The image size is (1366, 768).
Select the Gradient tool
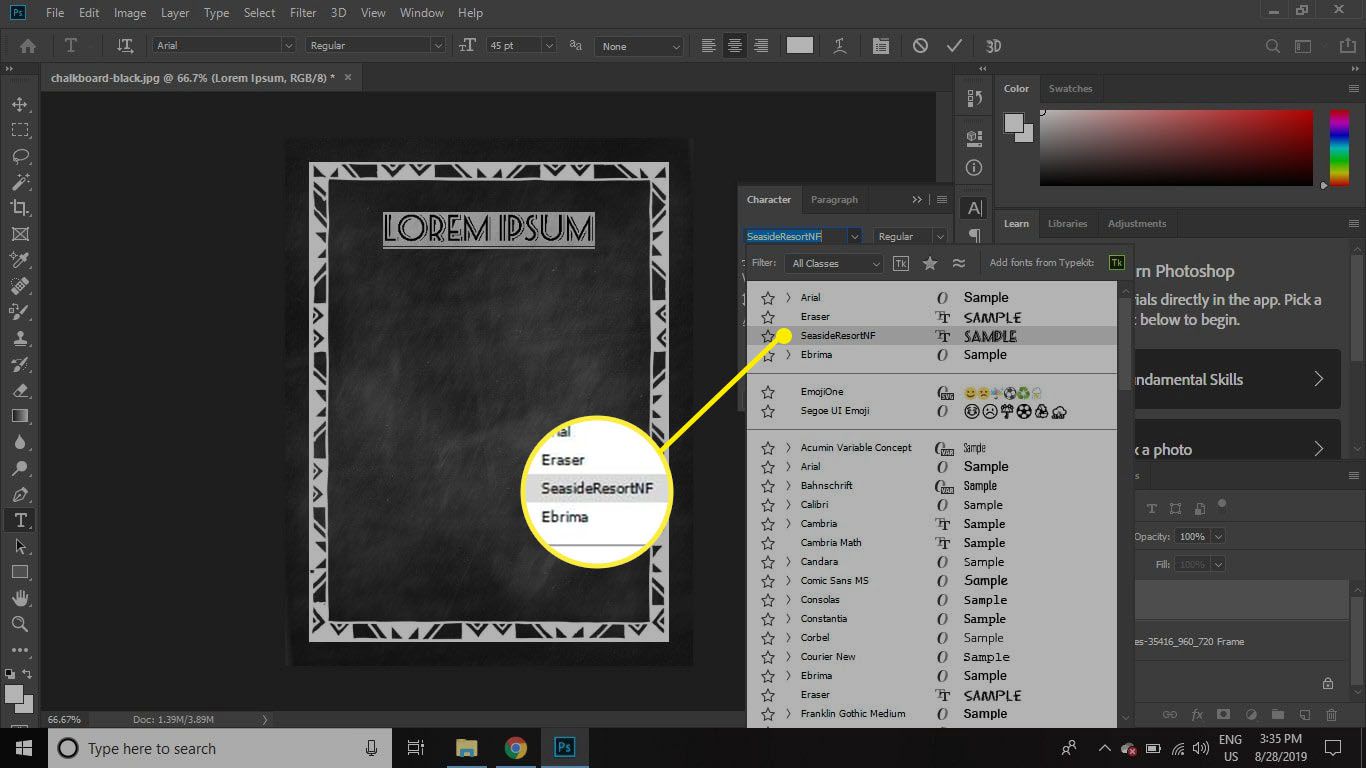(x=20, y=416)
